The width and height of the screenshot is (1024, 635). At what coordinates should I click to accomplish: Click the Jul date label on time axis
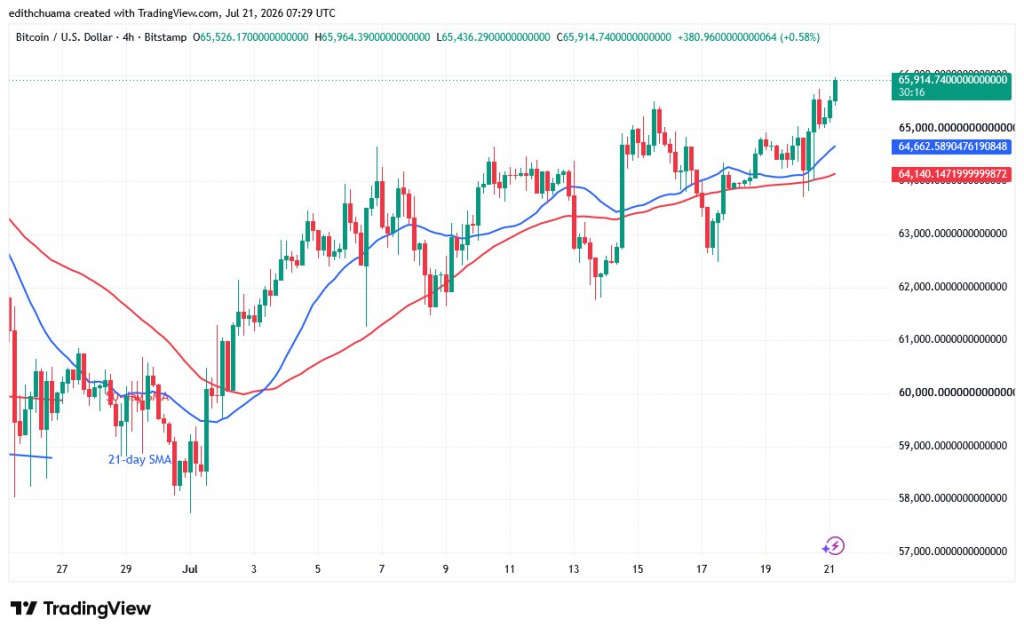point(190,569)
